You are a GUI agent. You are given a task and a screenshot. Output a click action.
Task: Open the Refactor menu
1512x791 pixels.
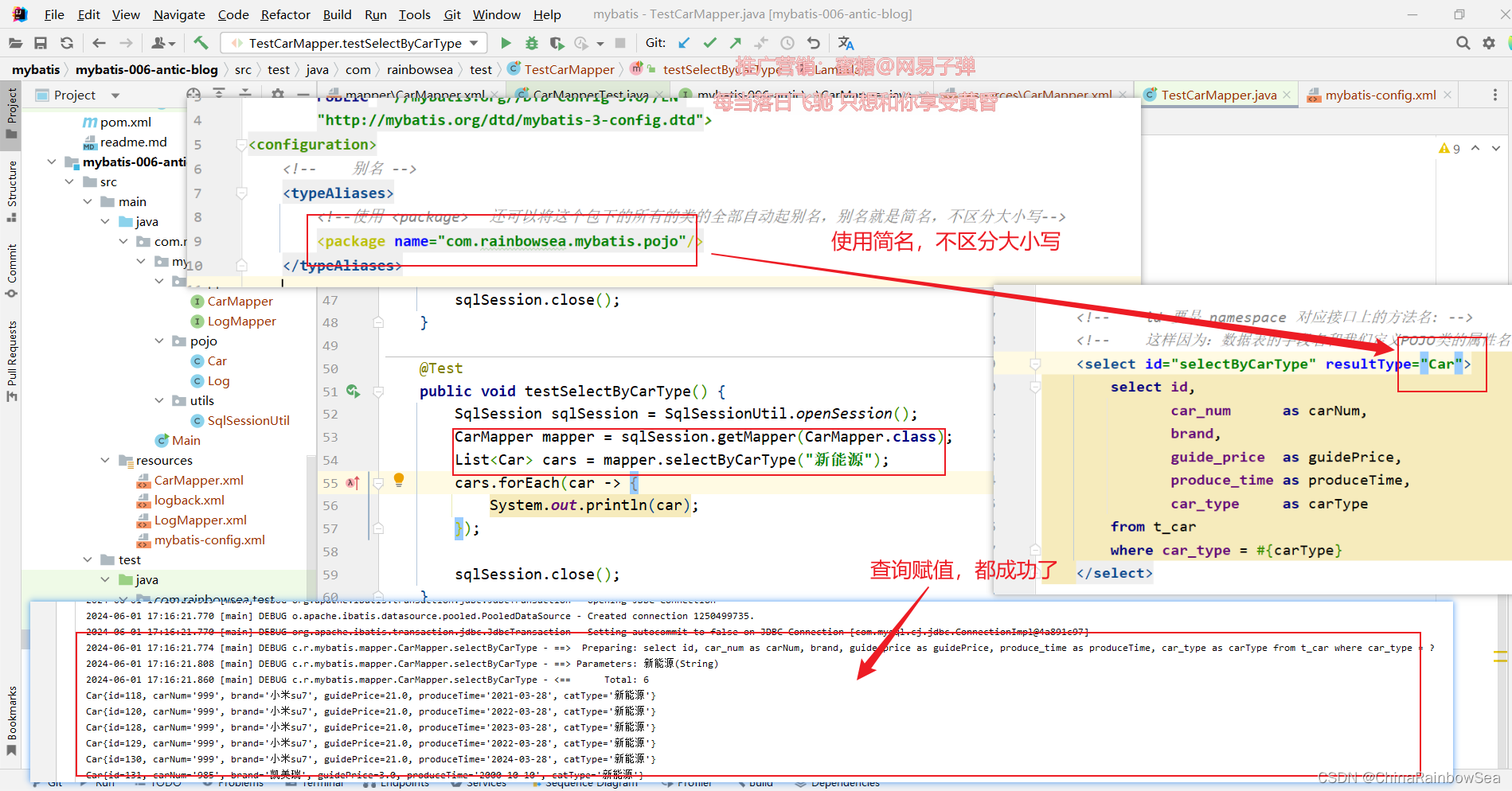click(285, 14)
